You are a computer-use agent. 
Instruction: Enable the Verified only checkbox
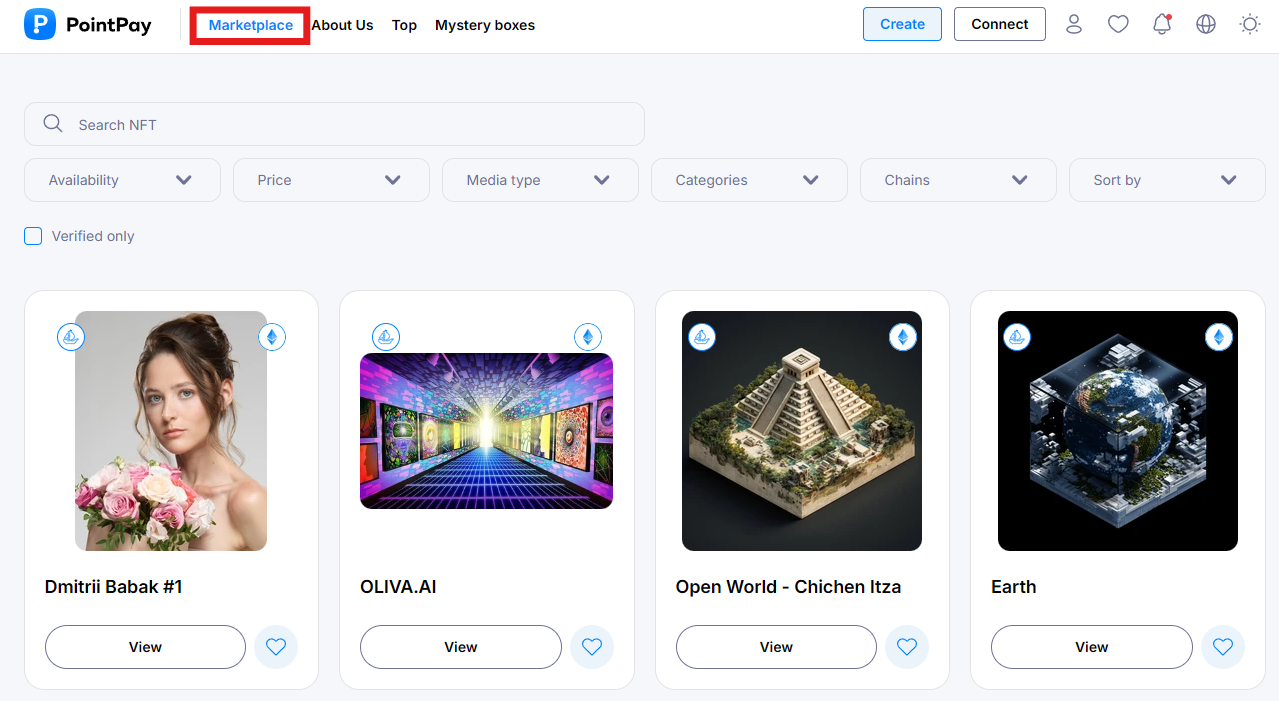click(x=33, y=236)
